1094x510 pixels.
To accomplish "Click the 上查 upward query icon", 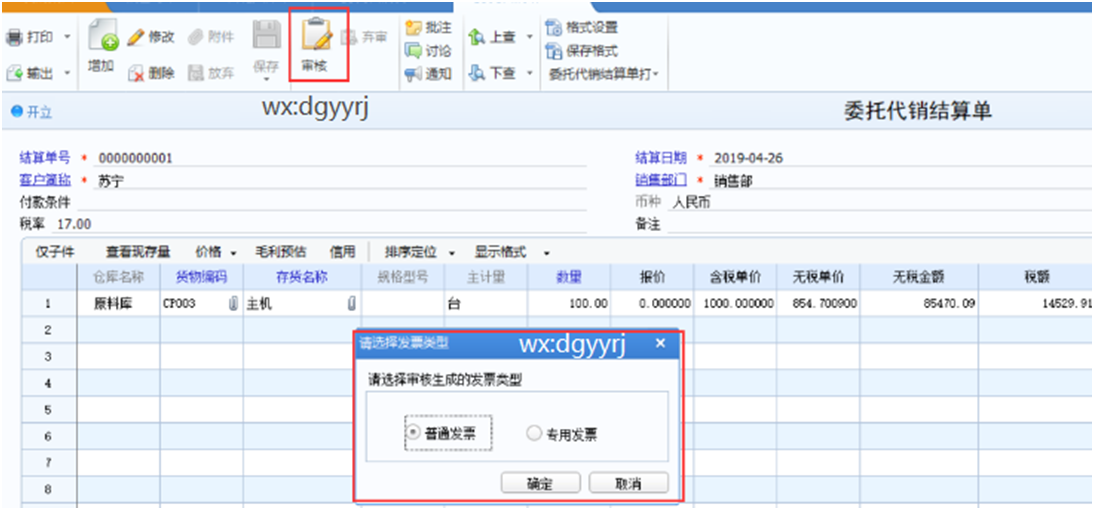I will coord(478,38).
